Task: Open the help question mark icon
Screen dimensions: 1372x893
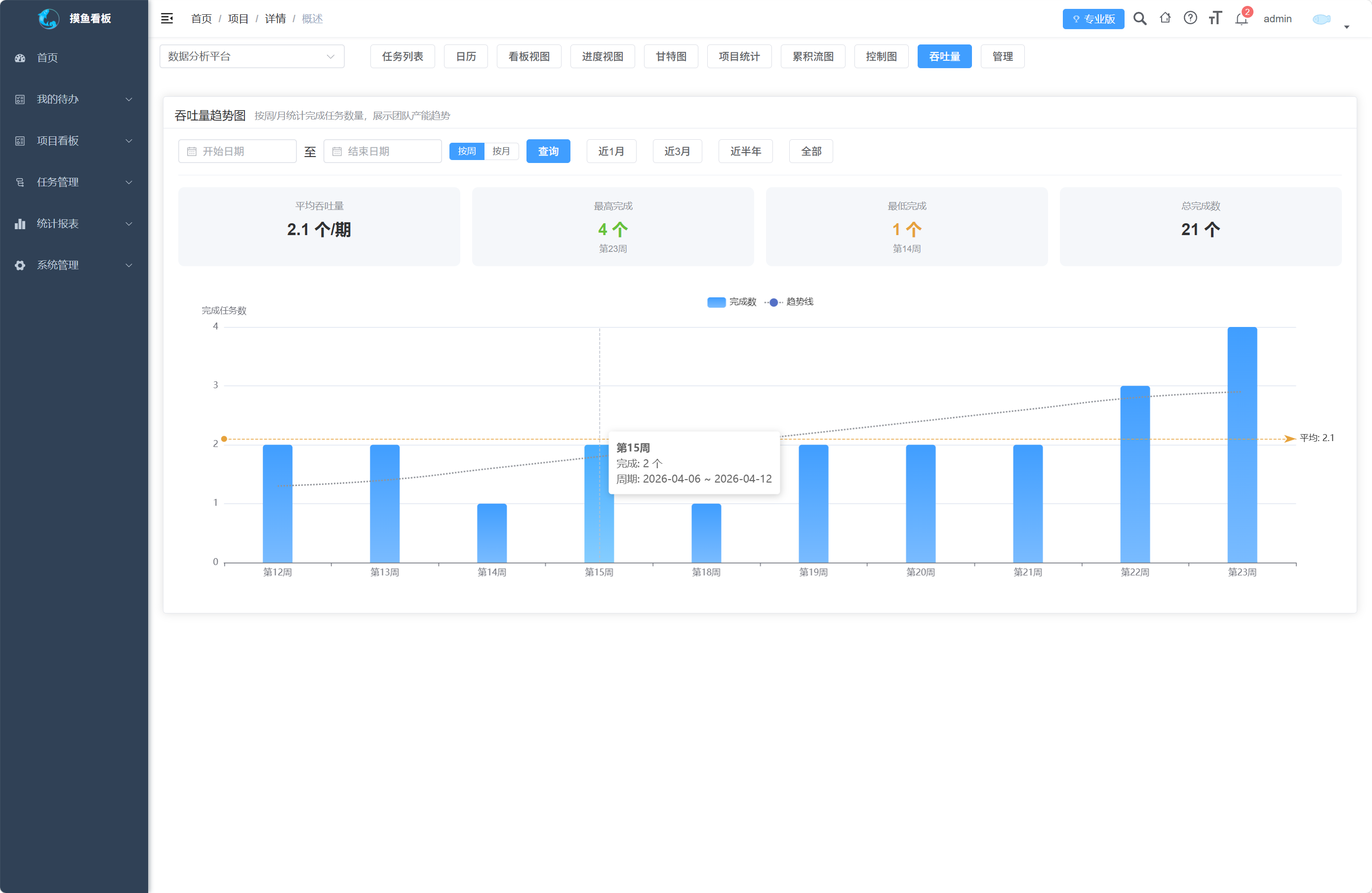Action: 1190,18
